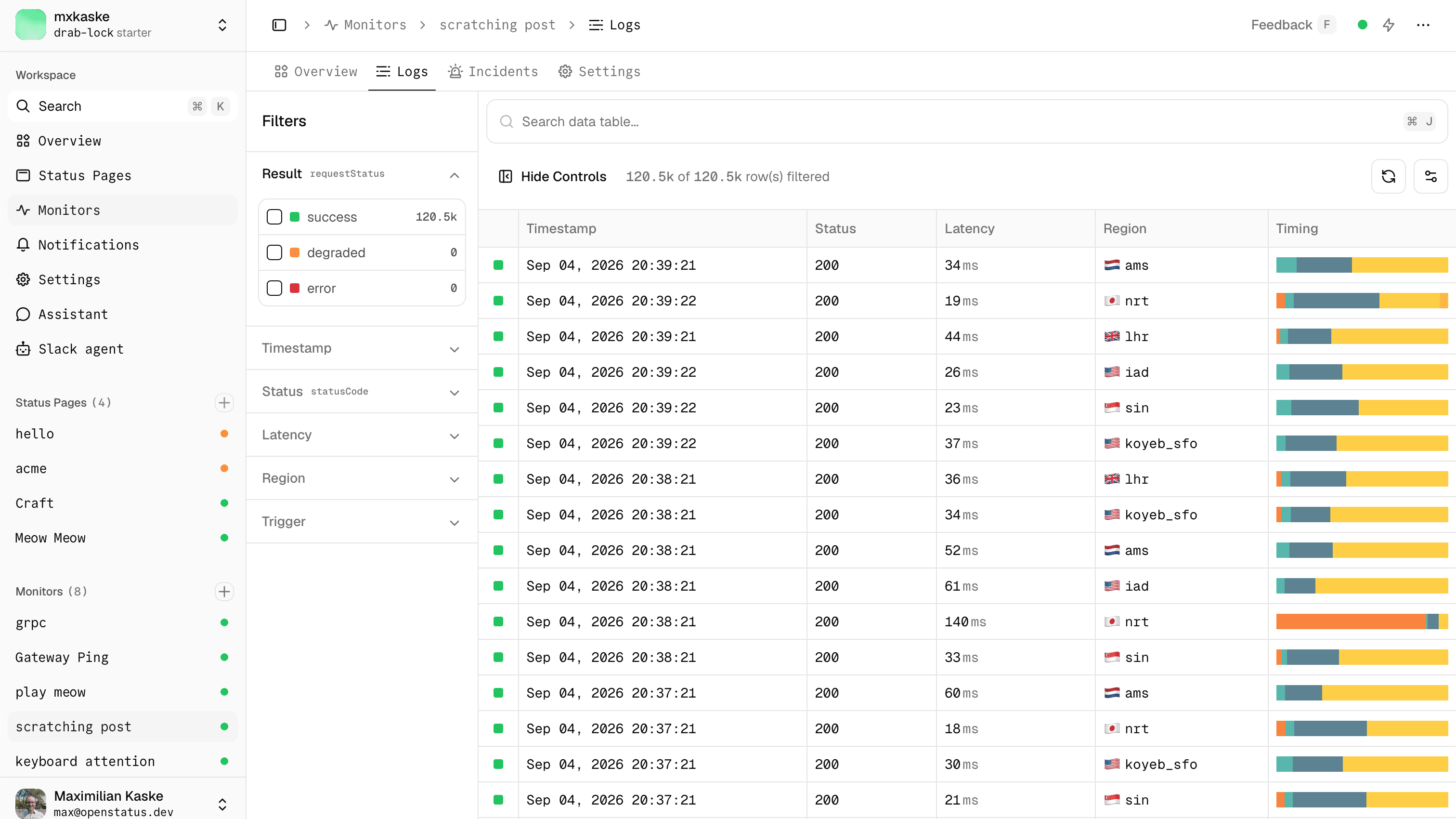Click the Hide Controls panel icon

coord(505,176)
